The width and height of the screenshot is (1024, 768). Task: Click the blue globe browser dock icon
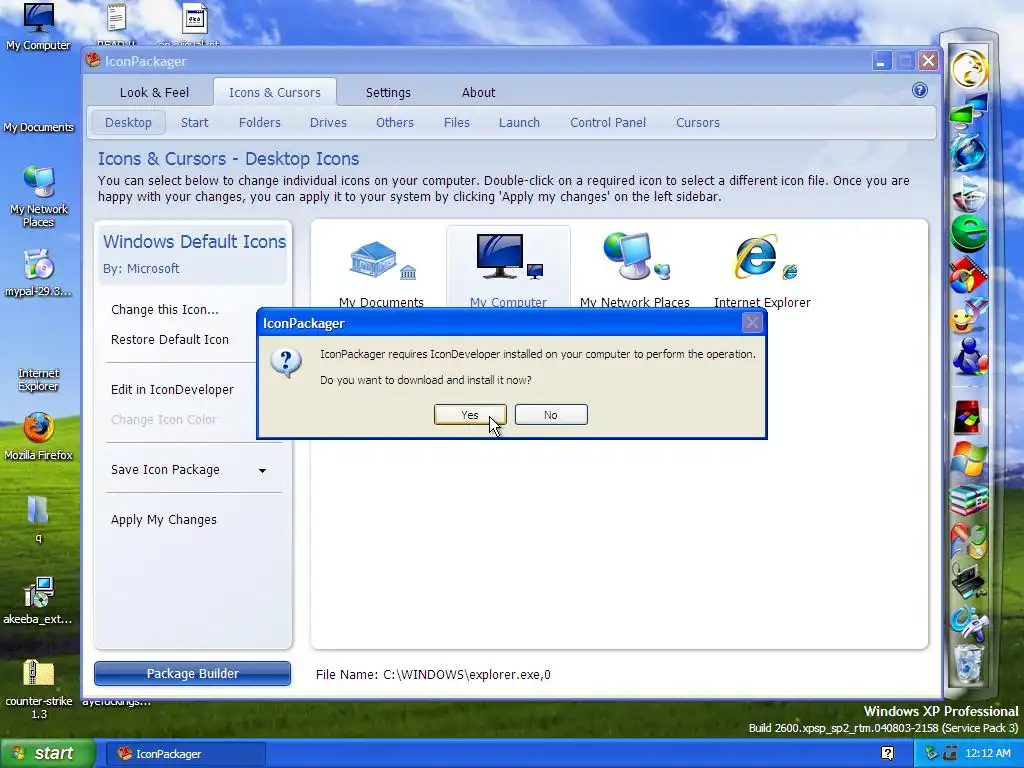pyautogui.click(x=968, y=152)
